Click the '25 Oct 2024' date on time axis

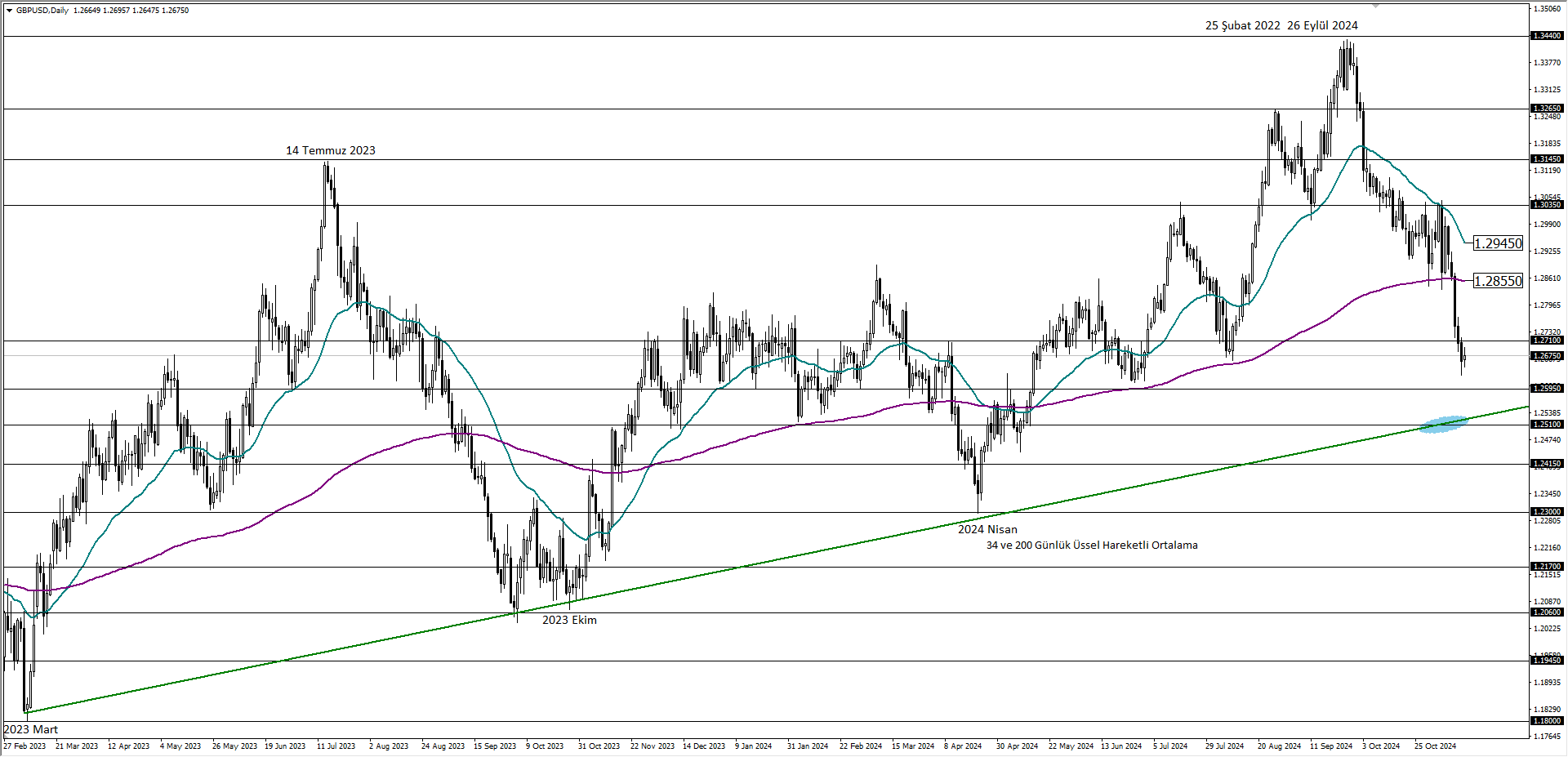(x=1436, y=746)
